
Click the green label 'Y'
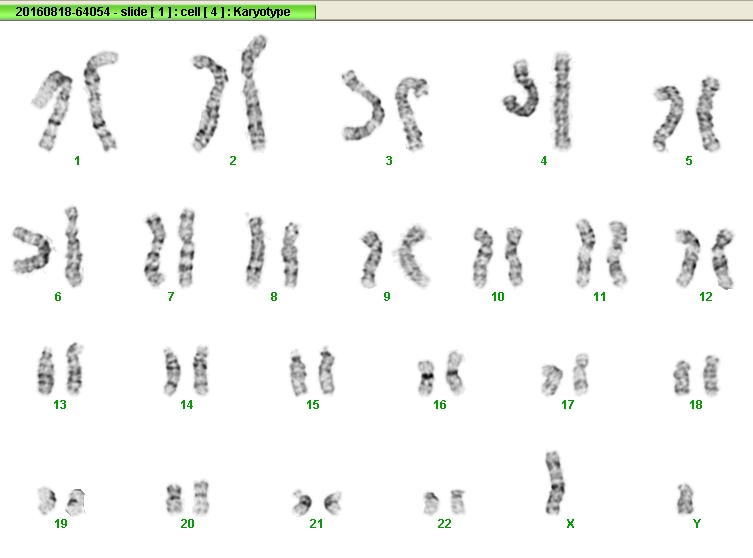697,524
